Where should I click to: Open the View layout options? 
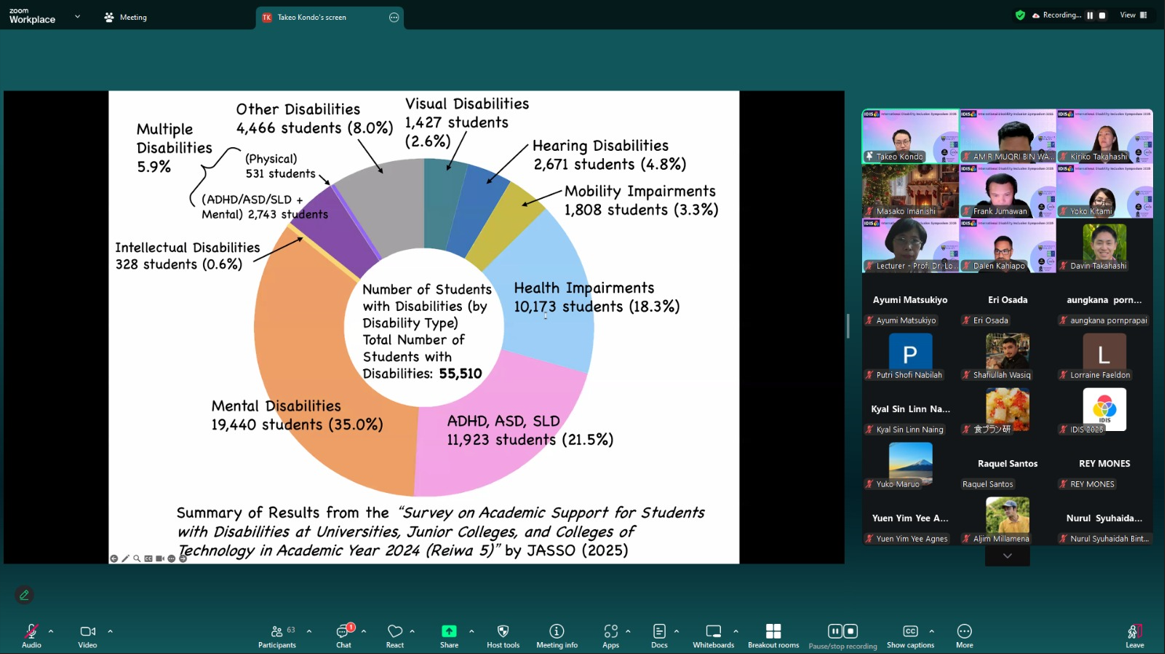[1133, 15]
